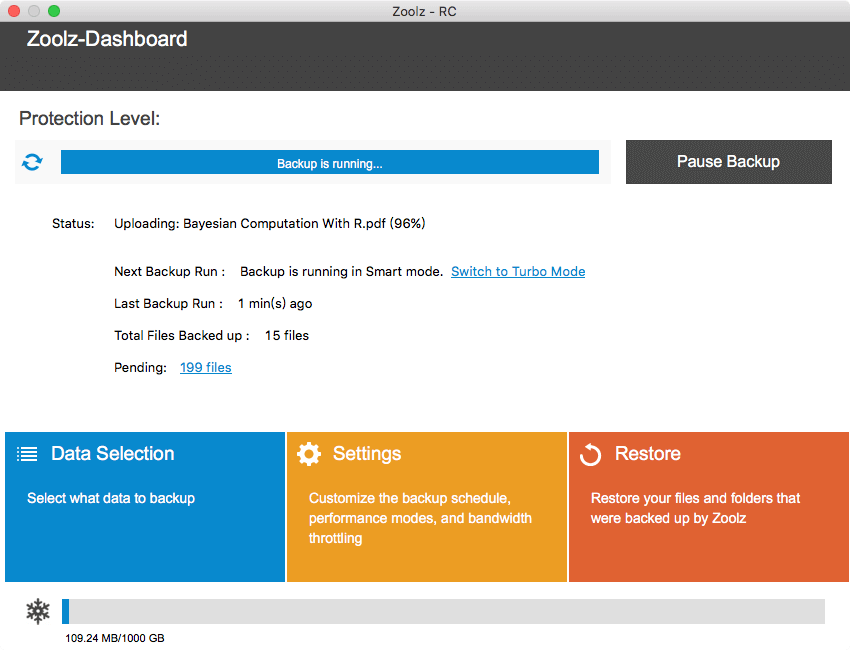Click the Settings gear icon
The width and height of the screenshot is (850, 650).
309,454
